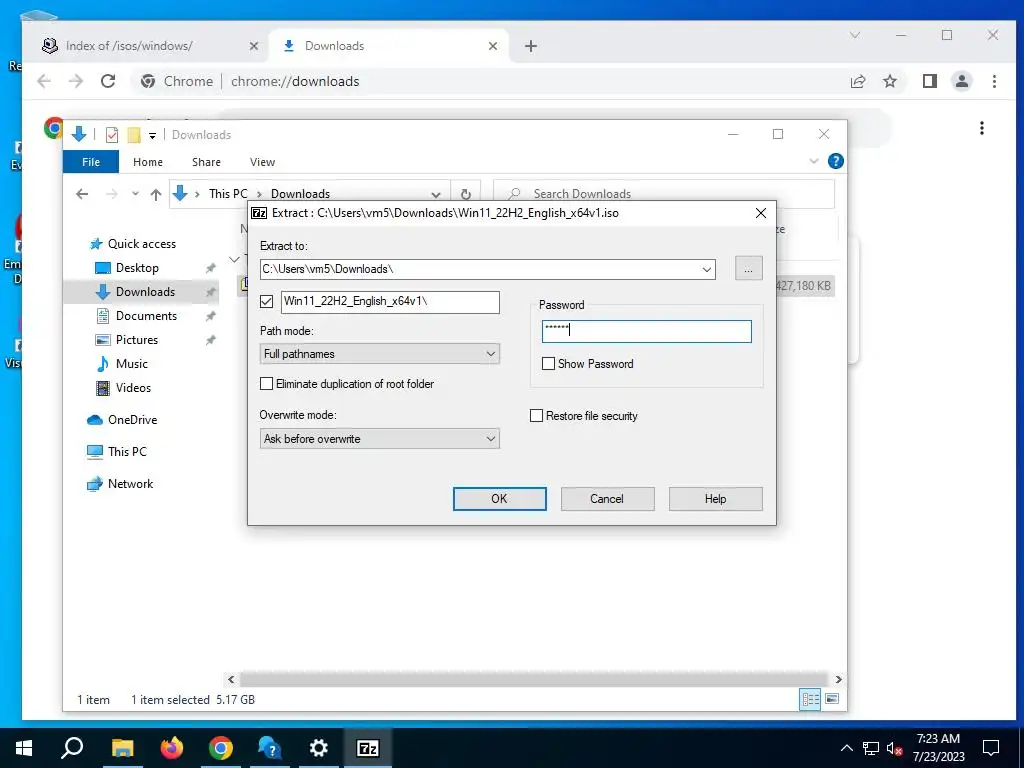
Task: Expand the Explorer ribbon chevron
Action: (814, 161)
